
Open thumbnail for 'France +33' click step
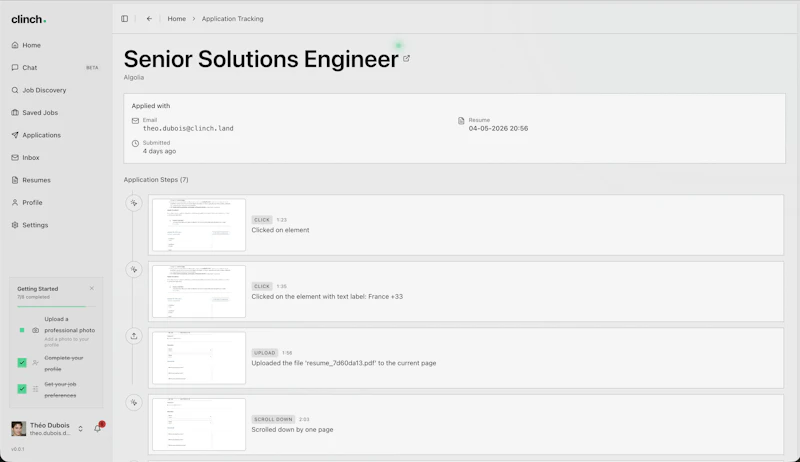point(199,291)
